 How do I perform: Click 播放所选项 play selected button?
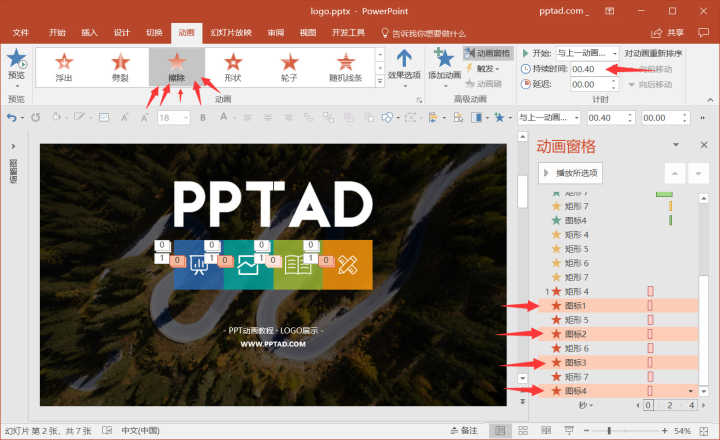pyautogui.click(x=570, y=173)
